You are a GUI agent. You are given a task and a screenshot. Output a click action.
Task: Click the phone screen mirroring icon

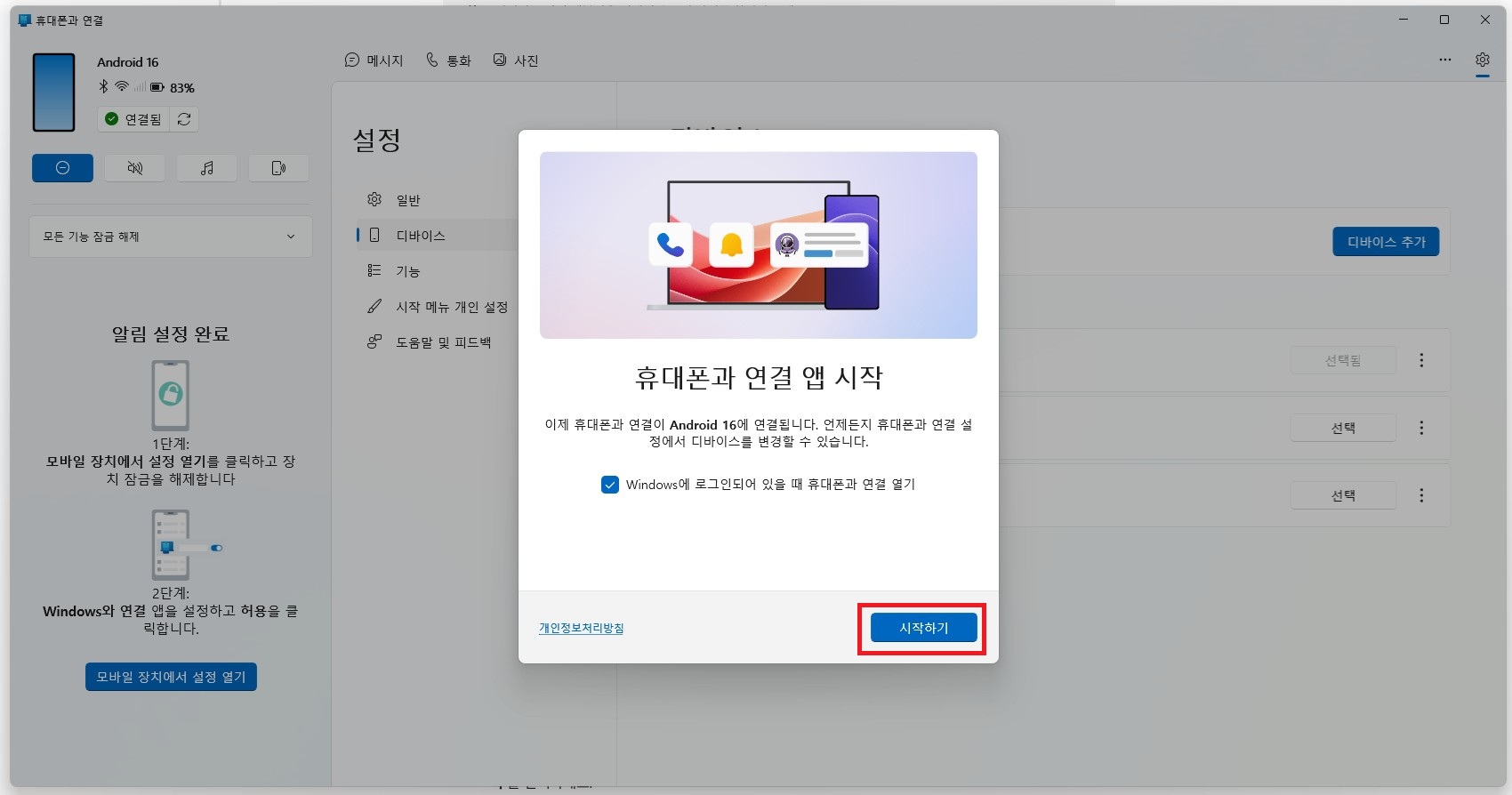pos(278,168)
